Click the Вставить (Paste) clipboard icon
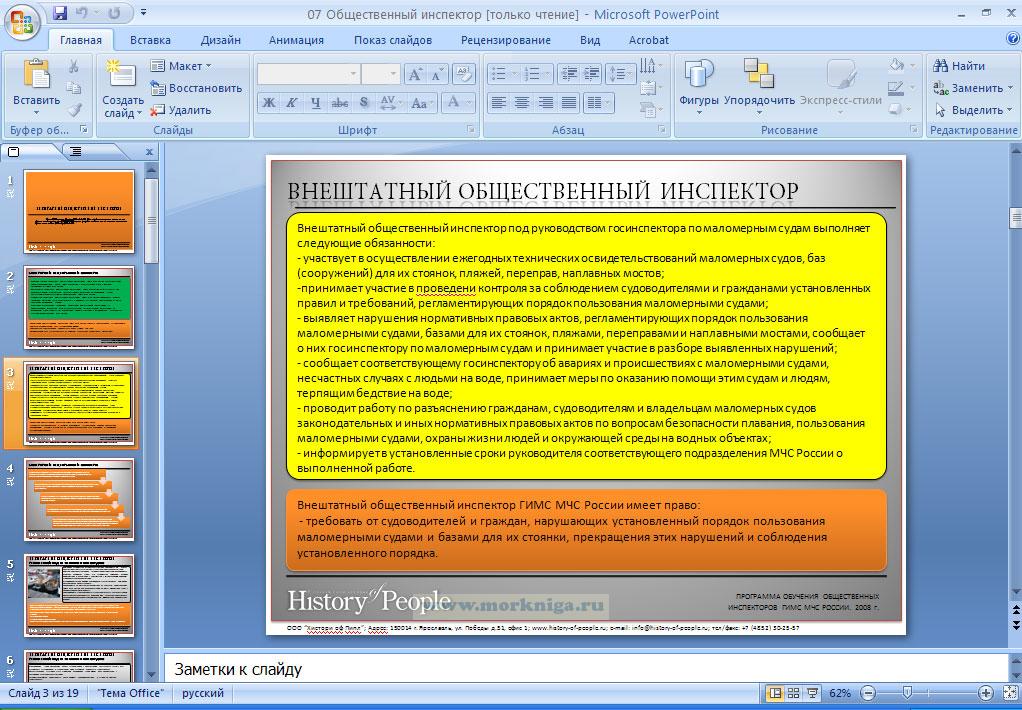This screenshot has height=710, width=1022. point(36,76)
